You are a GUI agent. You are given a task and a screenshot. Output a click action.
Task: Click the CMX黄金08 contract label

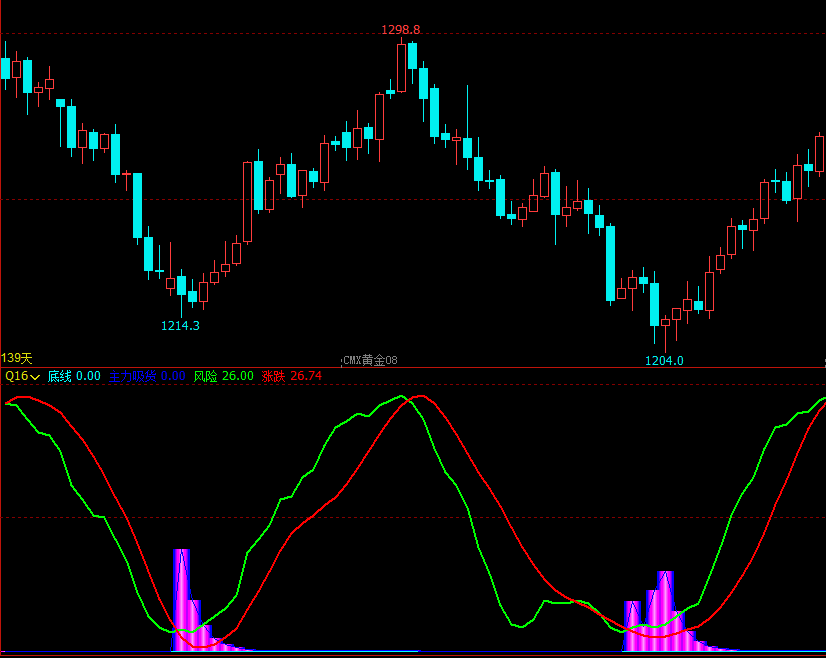pos(370,360)
